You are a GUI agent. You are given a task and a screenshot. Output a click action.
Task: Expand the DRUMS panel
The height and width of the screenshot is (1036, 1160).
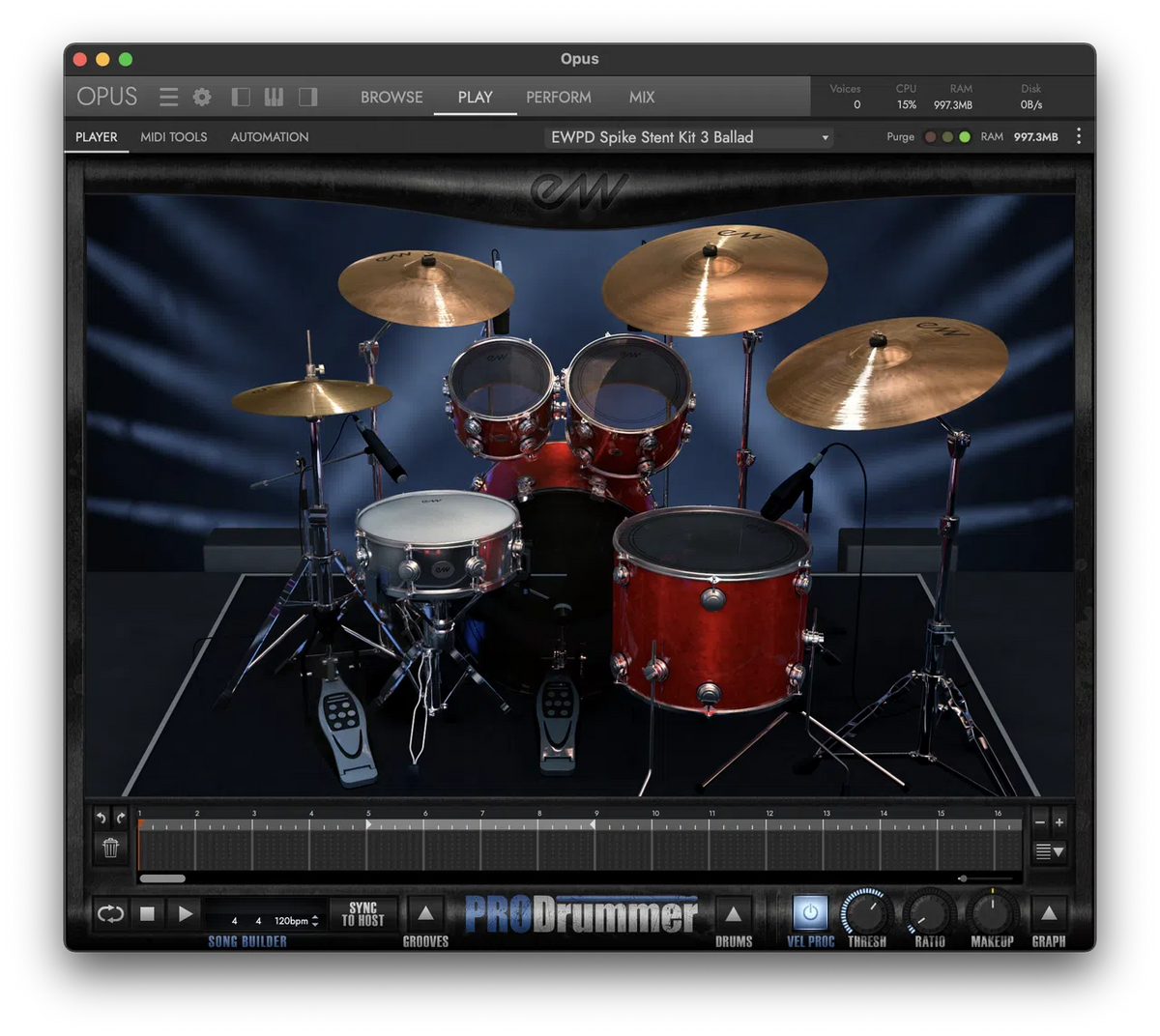[734, 915]
